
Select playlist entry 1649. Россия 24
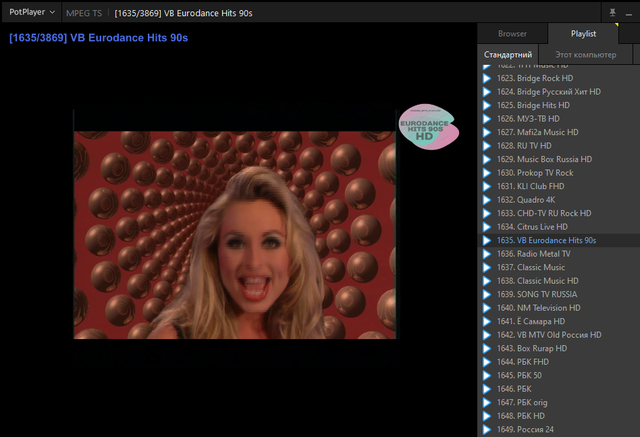pyautogui.click(x=559, y=429)
